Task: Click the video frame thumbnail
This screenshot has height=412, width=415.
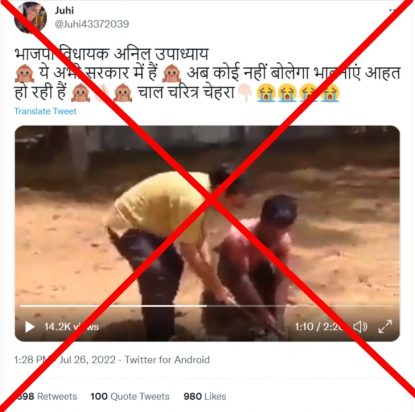Action: [x=207, y=233]
